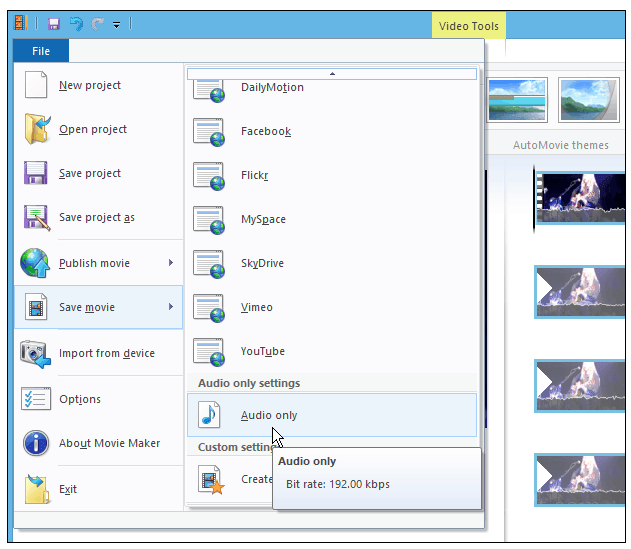Click the Save floppy icon in quick access toolbar

point(54,24)
